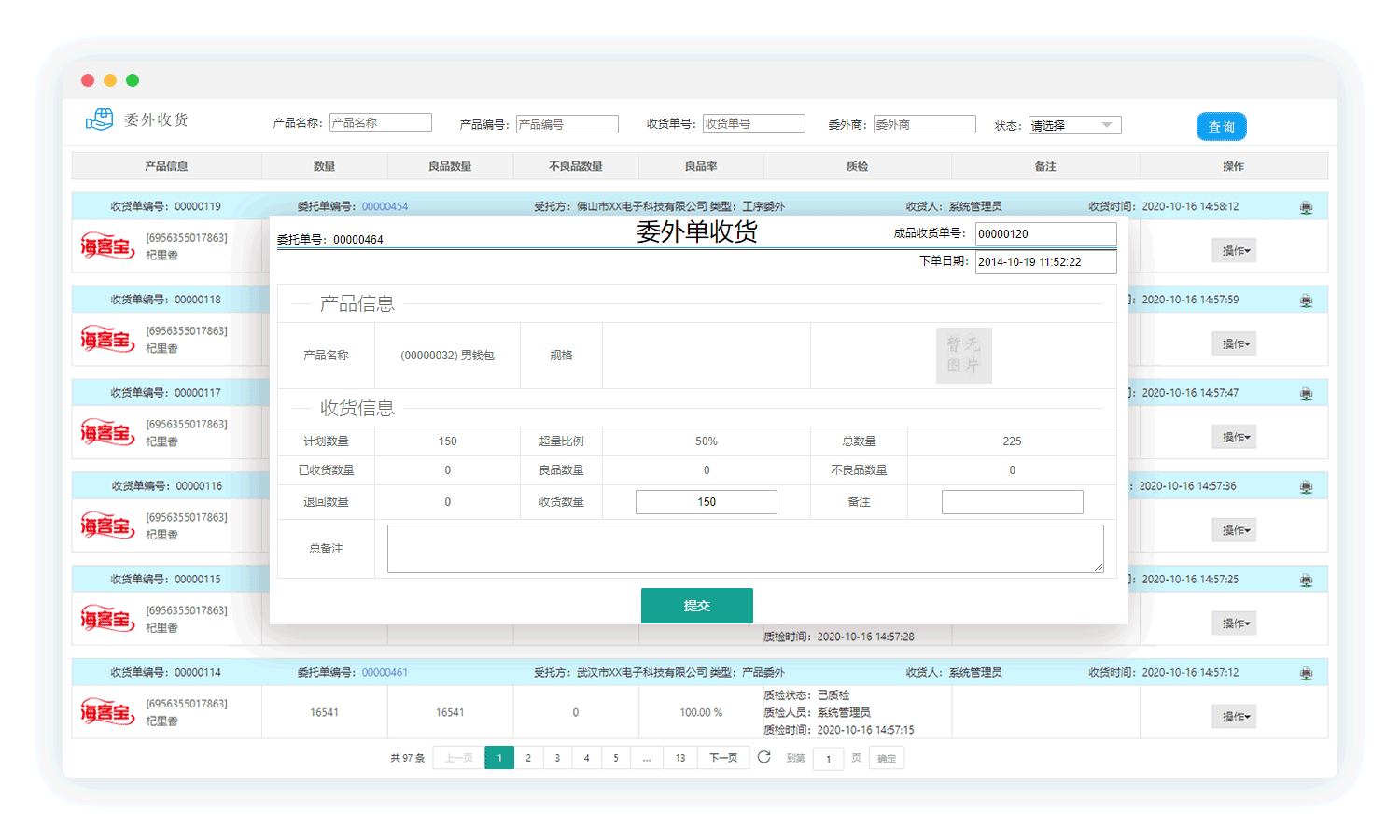Expand 操作 dropdown for receipt 00000119

coord(1234,250)
